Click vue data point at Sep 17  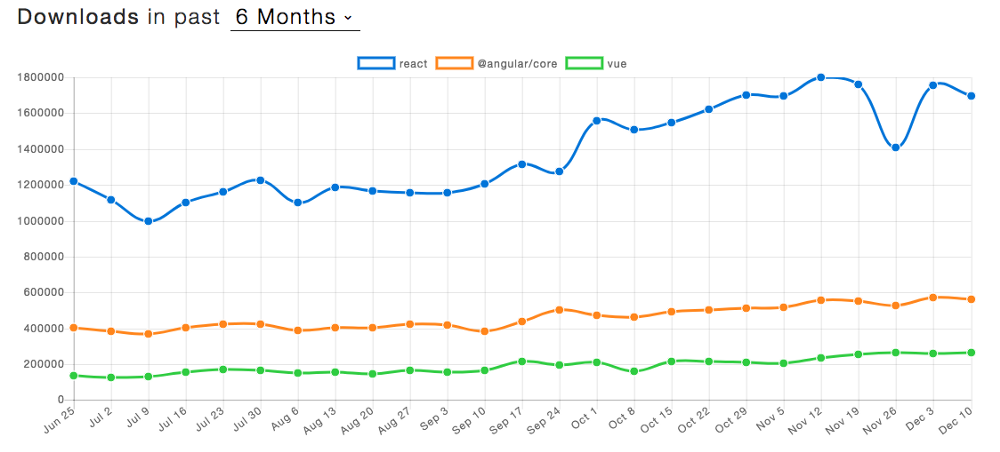coord(522,361)
